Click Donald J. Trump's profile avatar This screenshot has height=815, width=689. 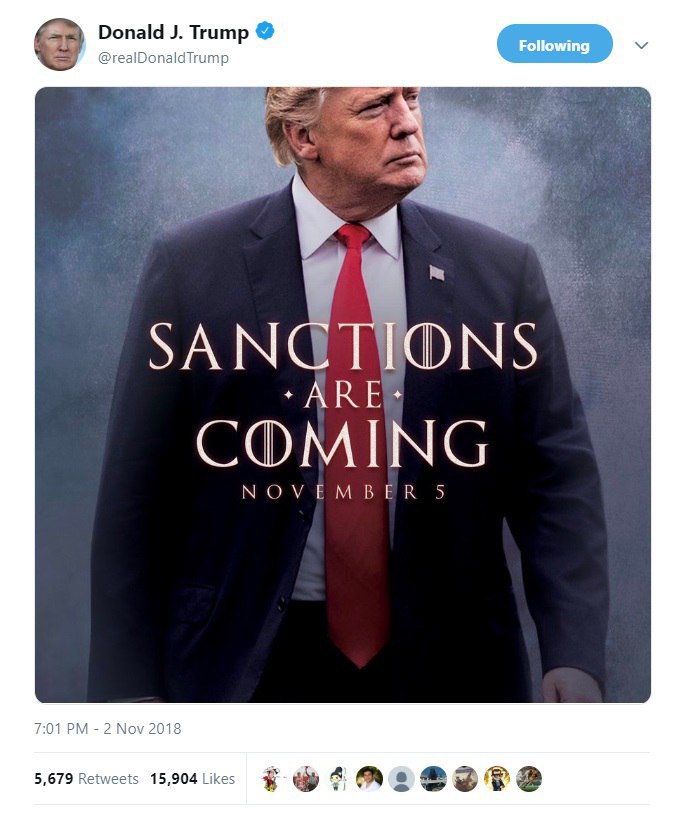[x=59, y=45]
